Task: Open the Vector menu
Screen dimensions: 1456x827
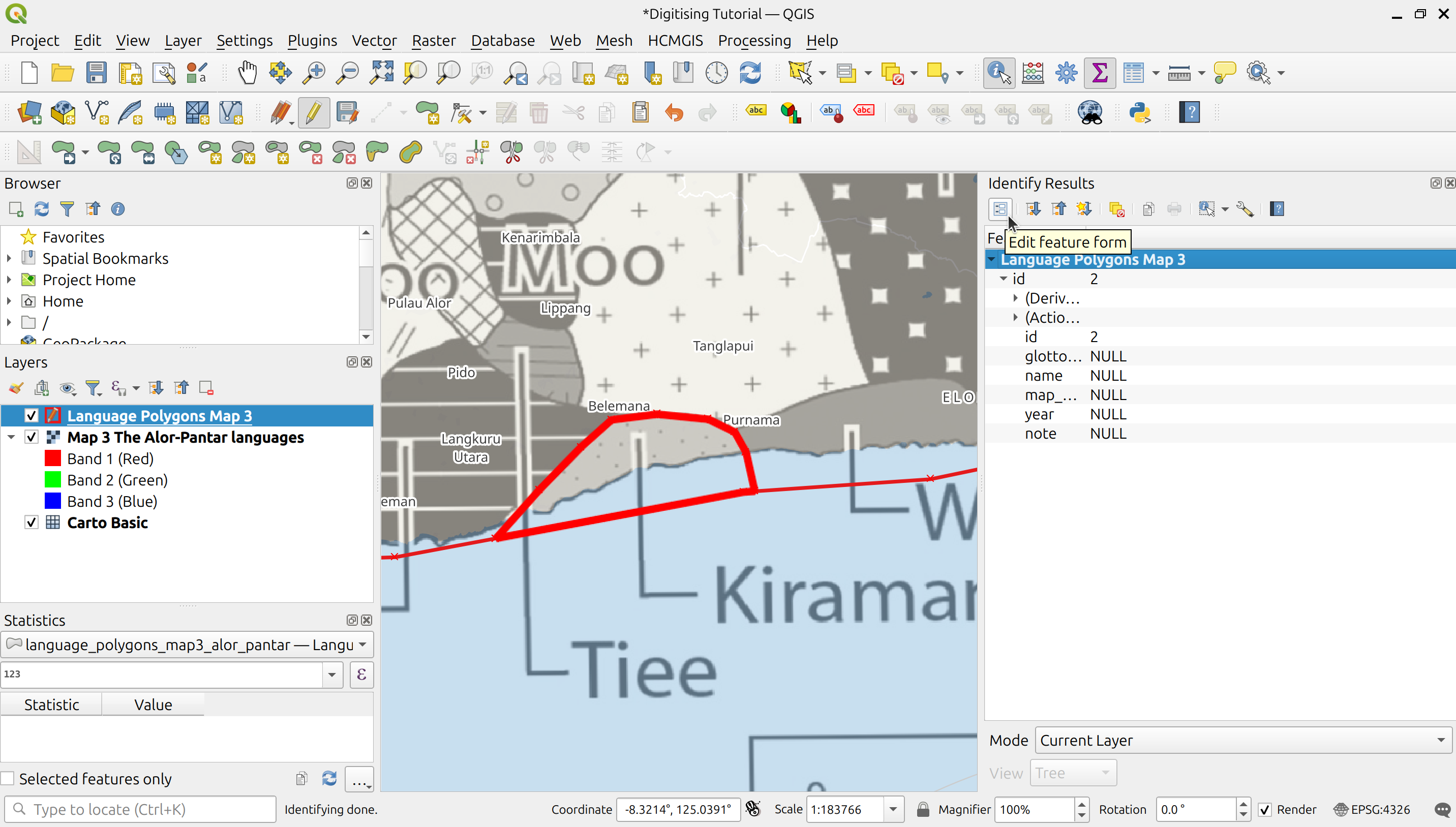Action: click(x=374, y=40)
